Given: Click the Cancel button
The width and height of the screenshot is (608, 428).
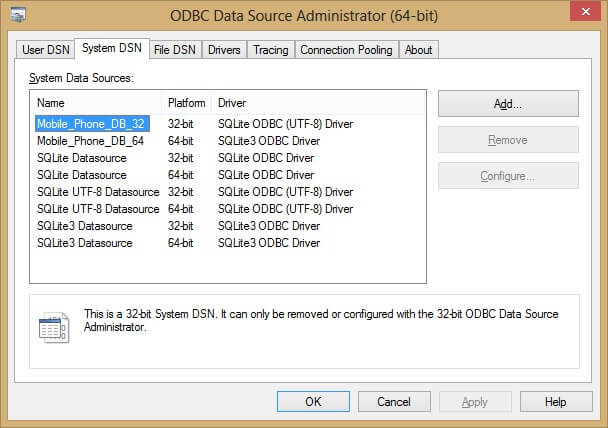Looking at the screenshot, I should (x=394, y=401).
